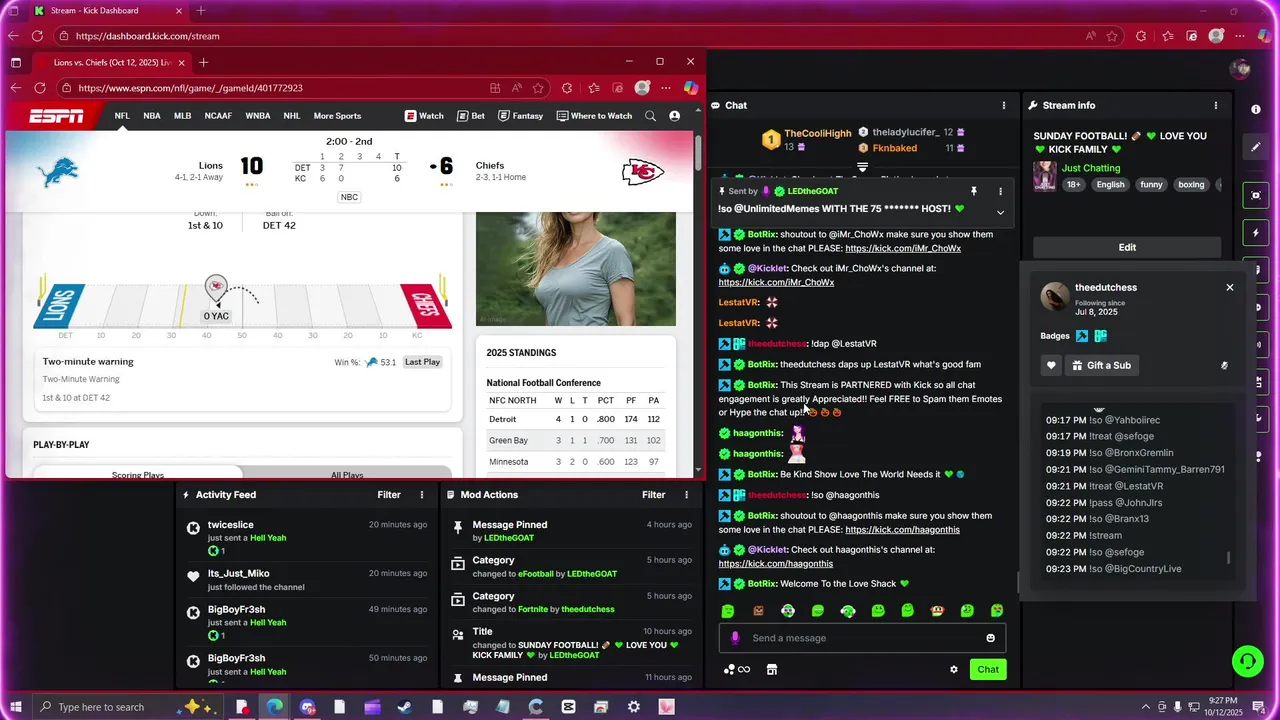Image resolution: width=1280 pixels, height=720 pixels.
Task: Click the English stream tag
Action: (1110, 185)
